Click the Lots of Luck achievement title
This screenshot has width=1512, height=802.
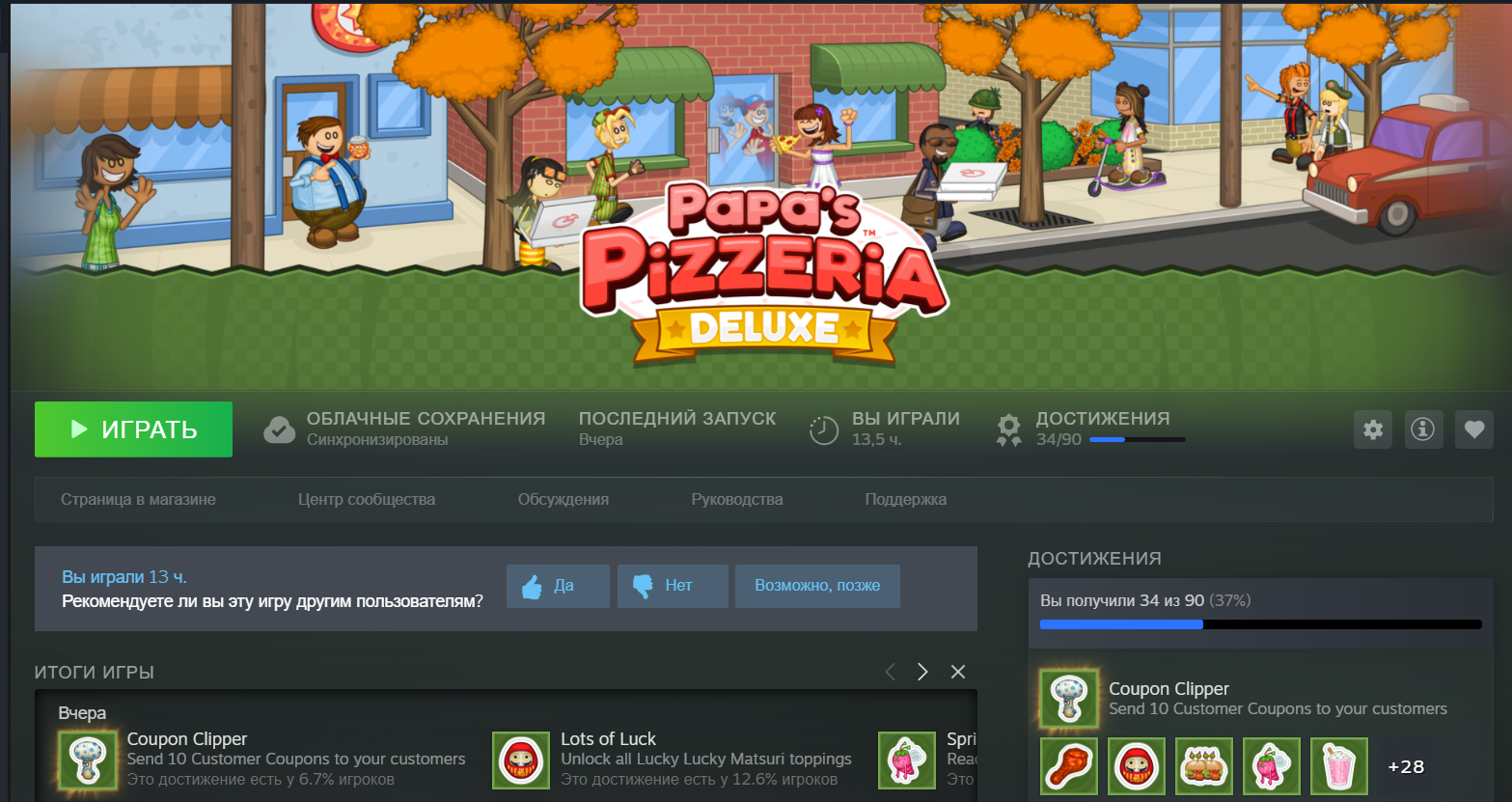click(x=608, y=739)
